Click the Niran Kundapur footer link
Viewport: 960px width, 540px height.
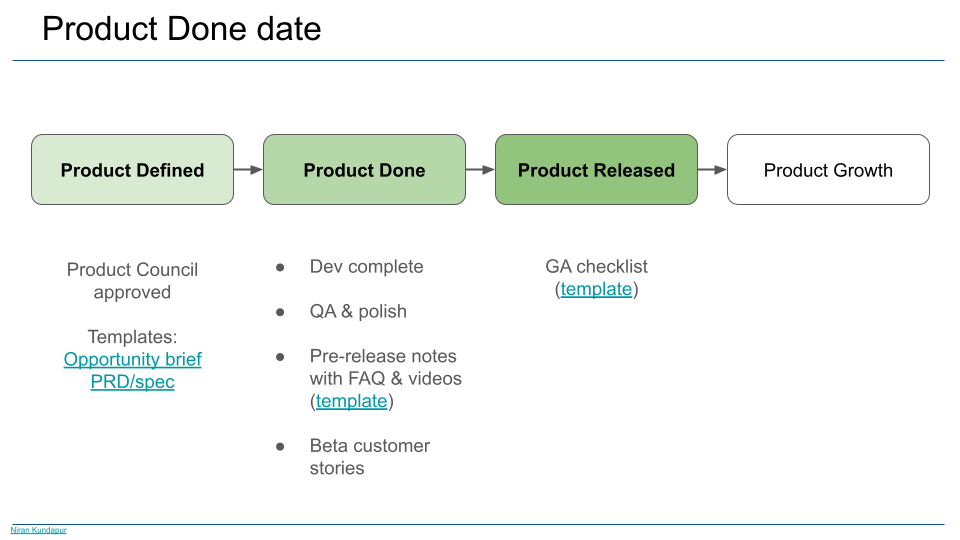(38, 530)
